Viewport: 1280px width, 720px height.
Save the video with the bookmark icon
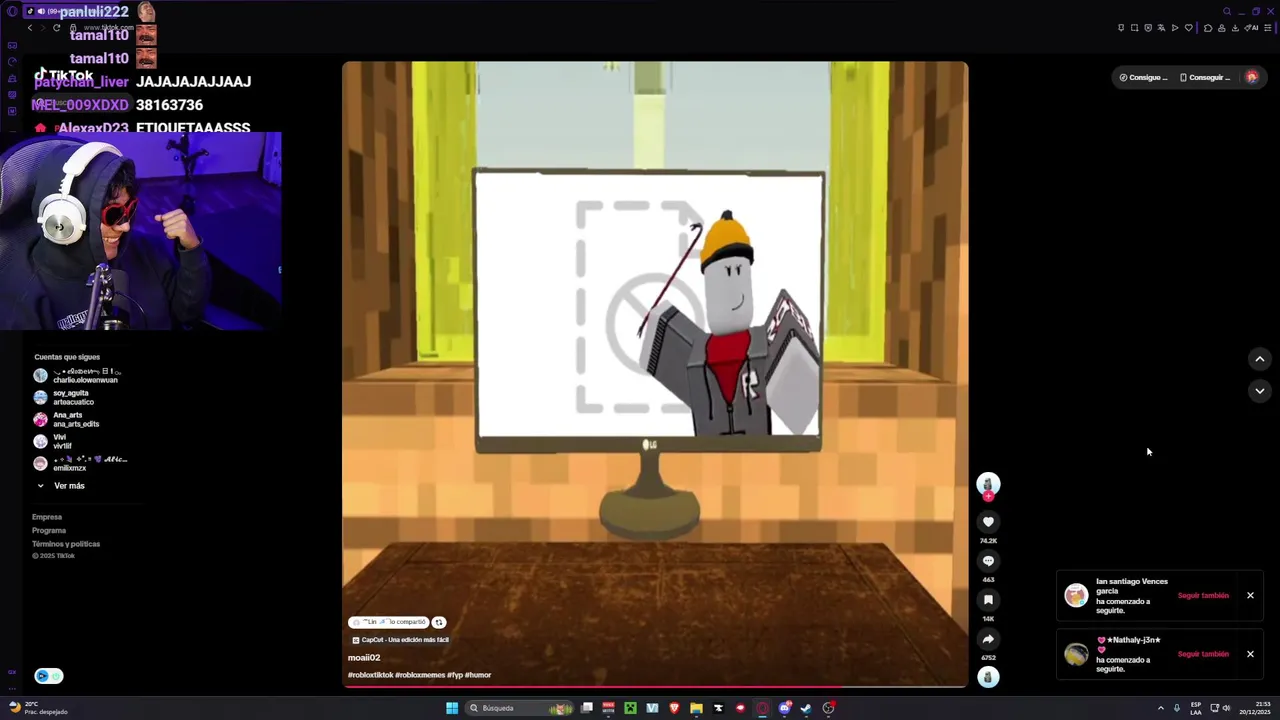[988, 600]
